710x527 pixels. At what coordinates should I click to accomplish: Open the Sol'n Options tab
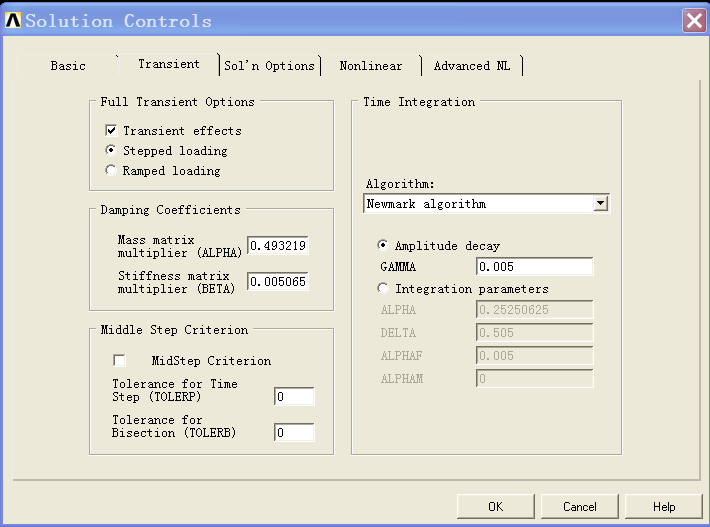(x=269, y=66)
